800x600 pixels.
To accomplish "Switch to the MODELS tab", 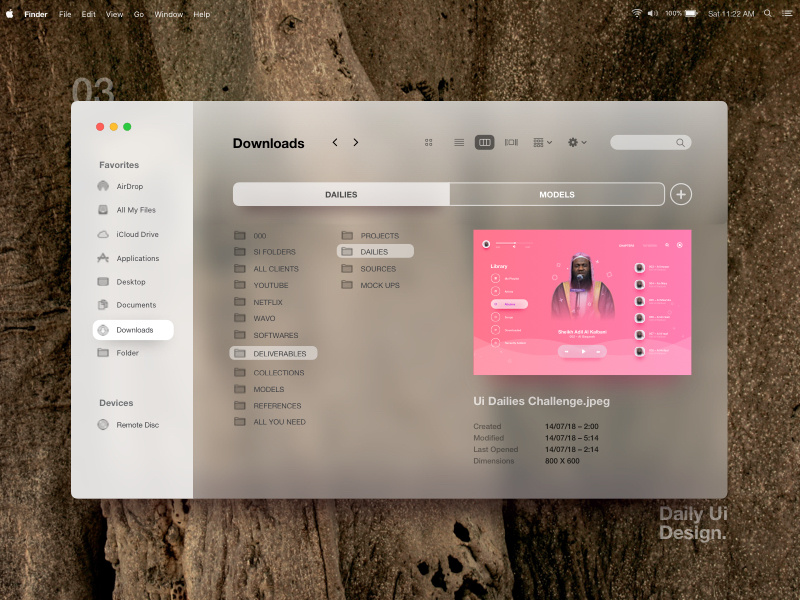I will tap(557, 194).
